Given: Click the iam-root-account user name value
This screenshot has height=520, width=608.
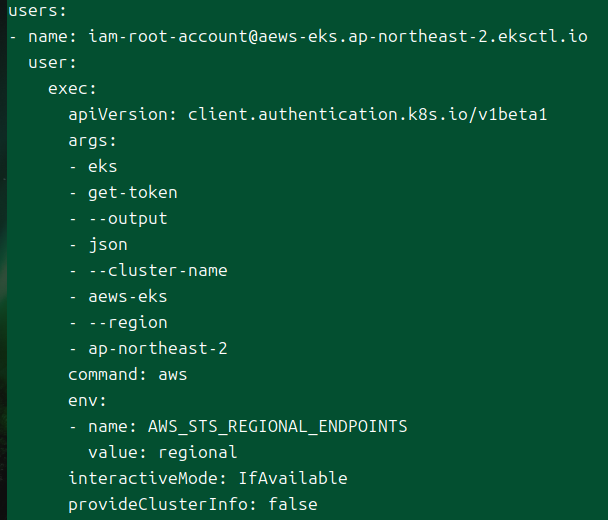Looking at the screenshot, I should (338, 36).
